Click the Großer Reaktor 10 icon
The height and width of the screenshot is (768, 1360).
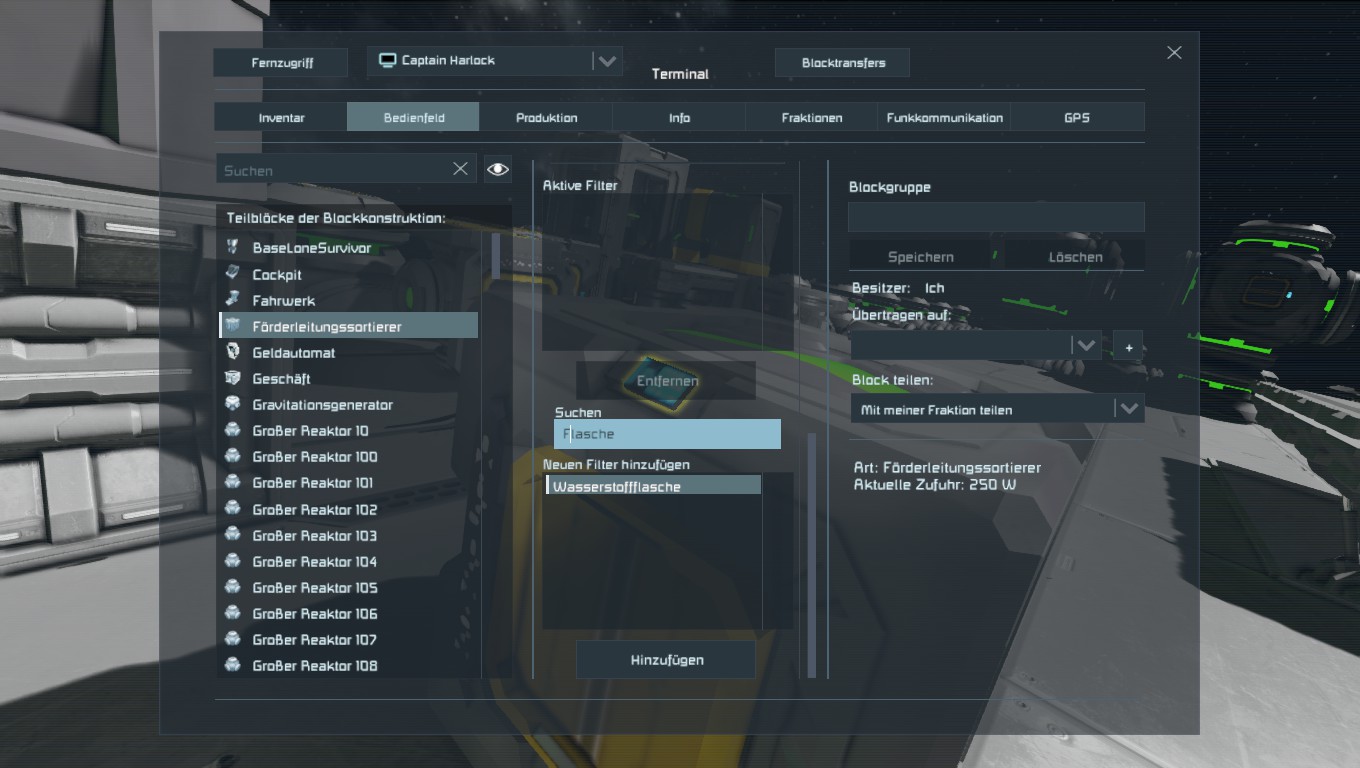(232, 430)
